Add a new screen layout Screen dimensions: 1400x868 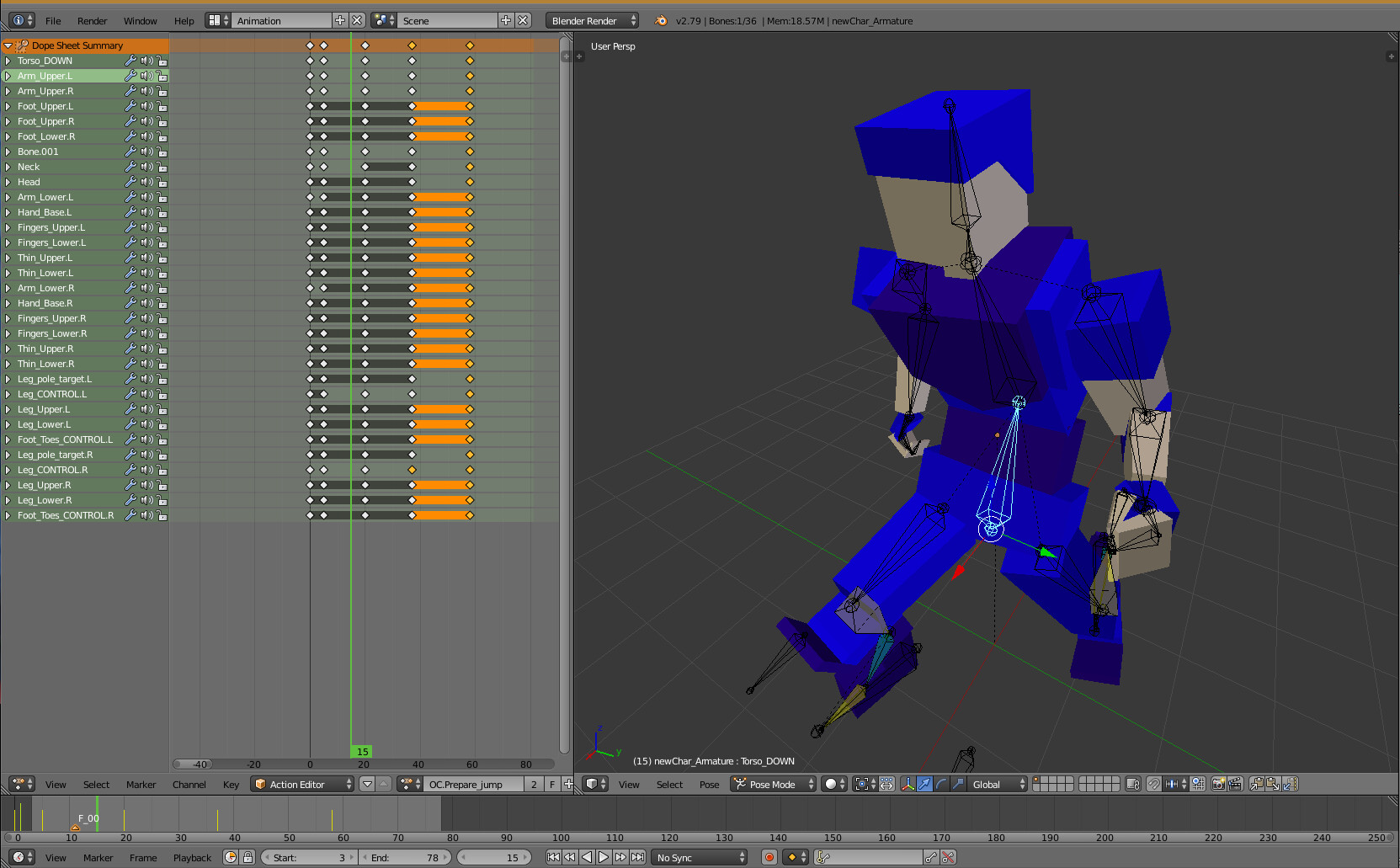(x=340, y=20)
